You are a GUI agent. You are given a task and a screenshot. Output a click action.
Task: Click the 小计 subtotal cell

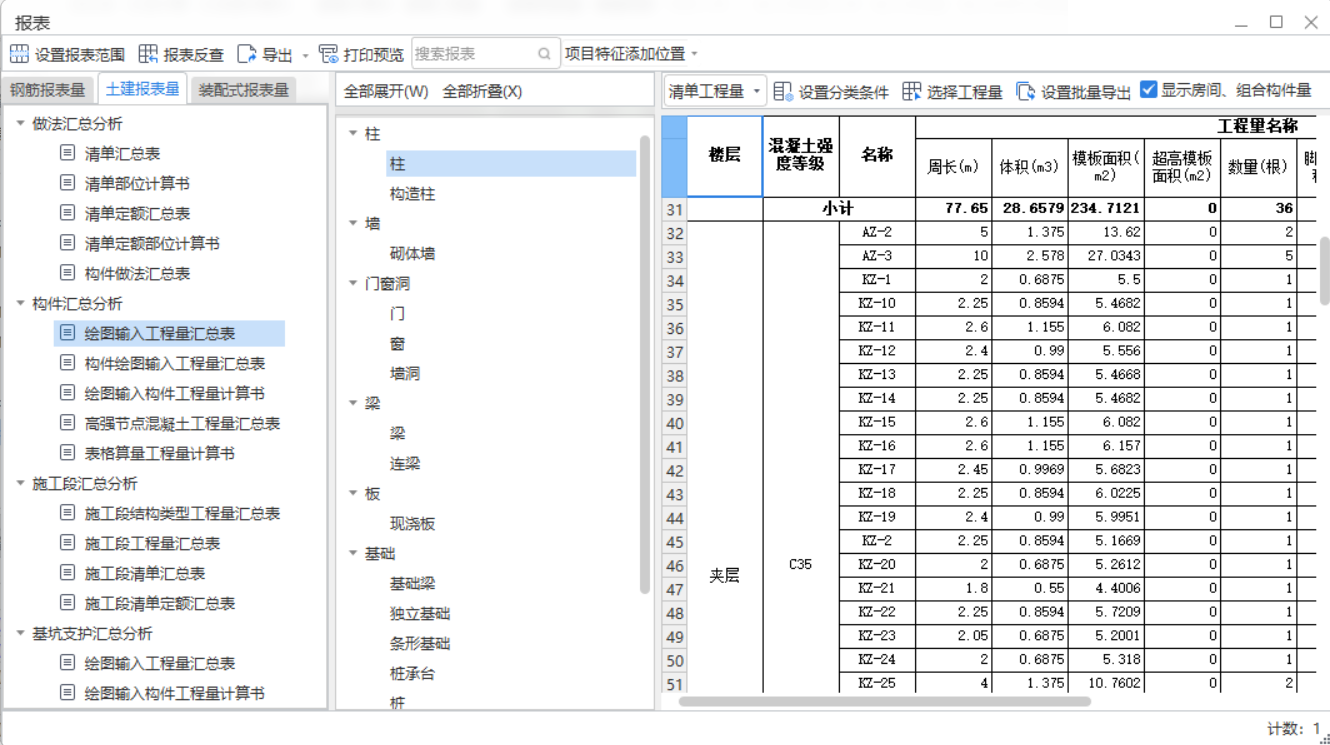[839, 208]
